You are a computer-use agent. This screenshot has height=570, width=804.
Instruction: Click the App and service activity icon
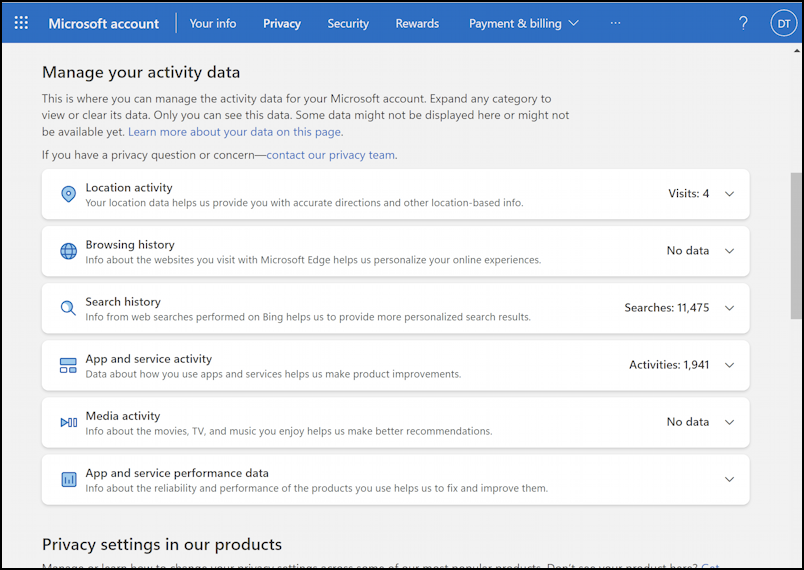[68, 365]
